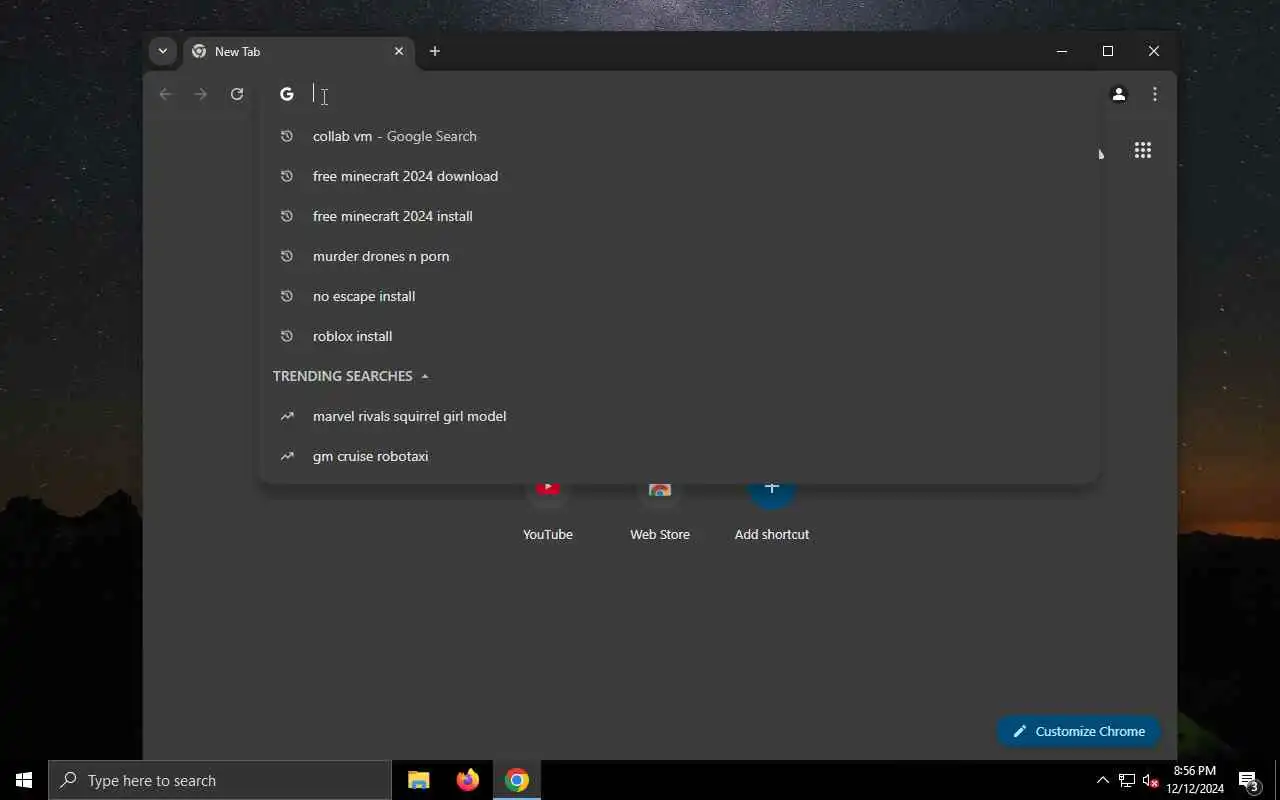Click trending icon beside 'gm cruise robotaxi'
This screenshot has height=800, width=1280.
click(287, 456)
